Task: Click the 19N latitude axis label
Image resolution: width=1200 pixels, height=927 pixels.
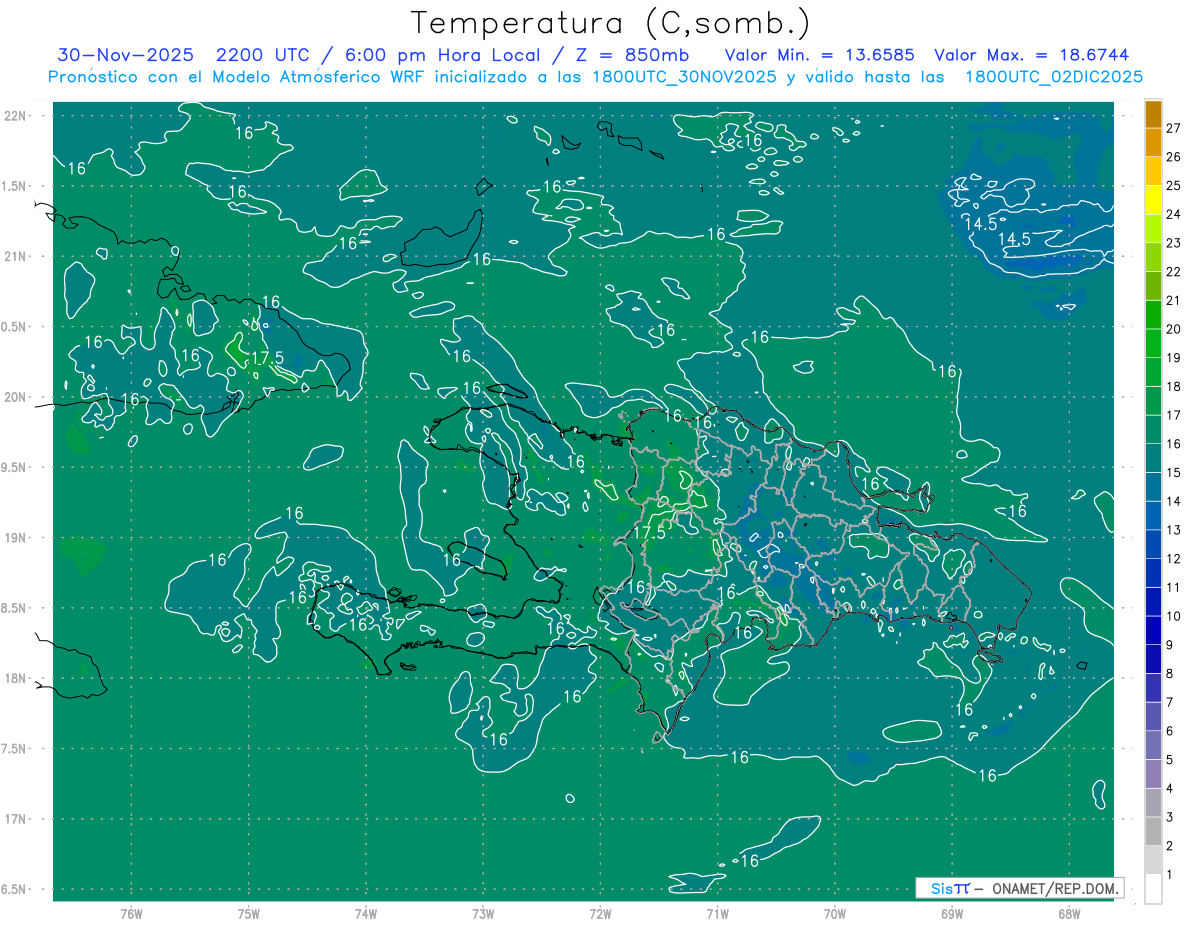Action: [15, 538]
